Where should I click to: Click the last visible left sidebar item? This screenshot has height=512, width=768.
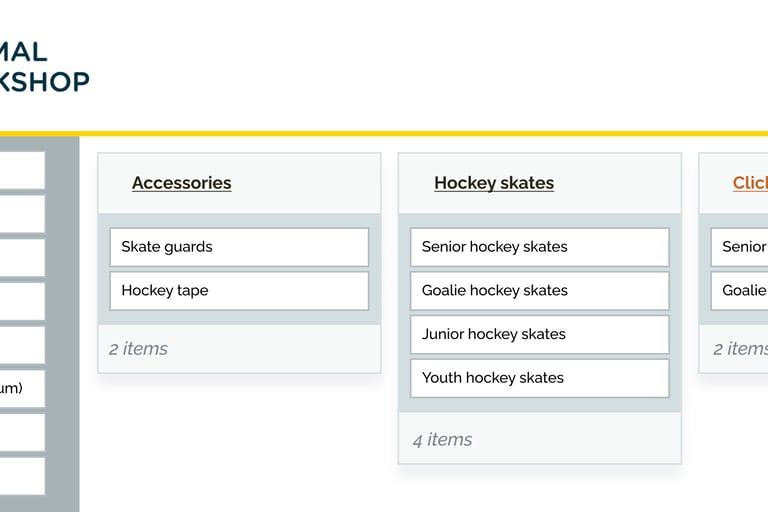click(x=20, y=476)
